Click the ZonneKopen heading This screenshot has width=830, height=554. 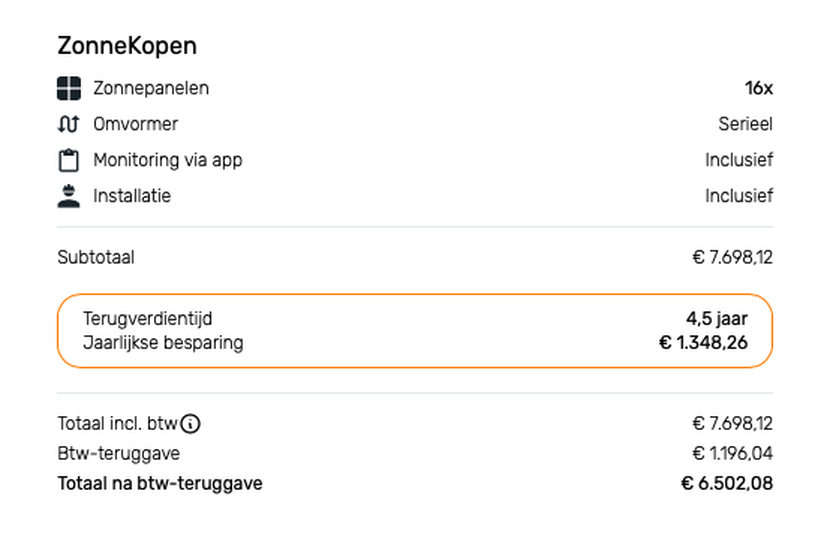pyautogui.click(x=127, y=46)
